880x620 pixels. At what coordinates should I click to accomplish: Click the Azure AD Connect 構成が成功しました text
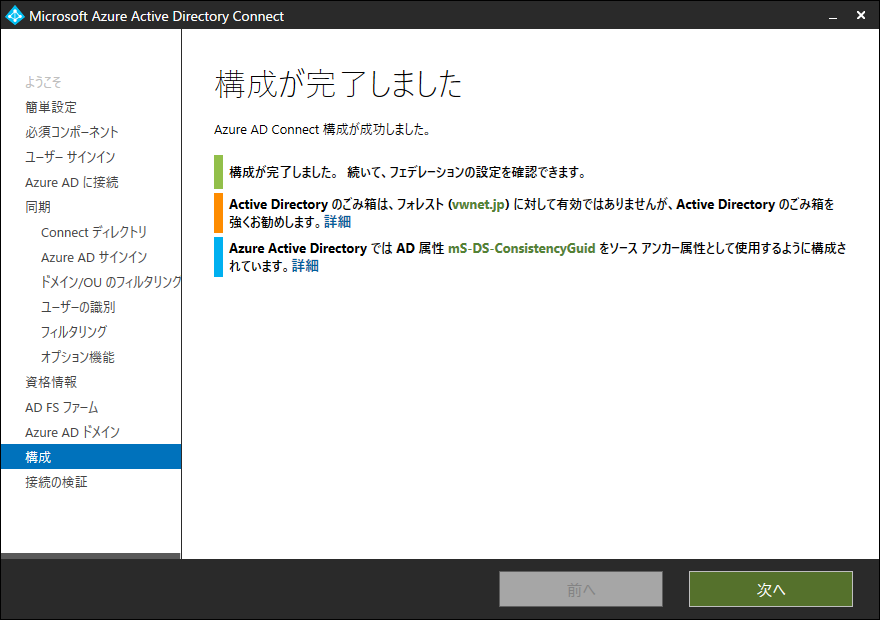322,130
